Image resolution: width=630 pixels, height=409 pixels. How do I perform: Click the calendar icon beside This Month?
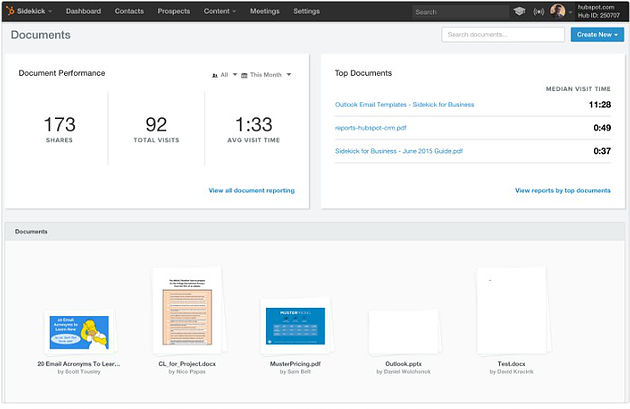[244, 75]
